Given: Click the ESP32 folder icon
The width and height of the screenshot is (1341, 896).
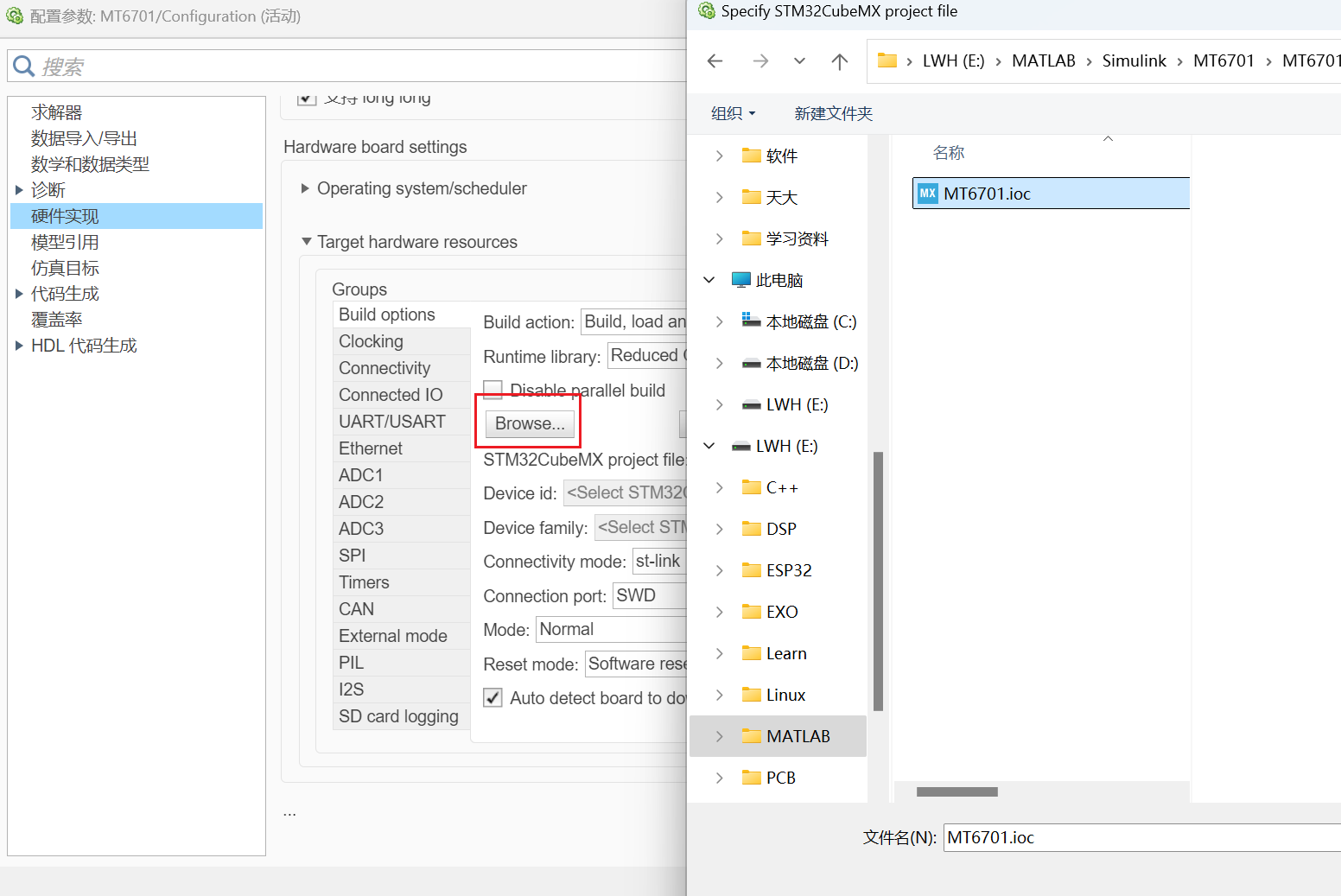Looking at the screenshot, I should [752, 570].
